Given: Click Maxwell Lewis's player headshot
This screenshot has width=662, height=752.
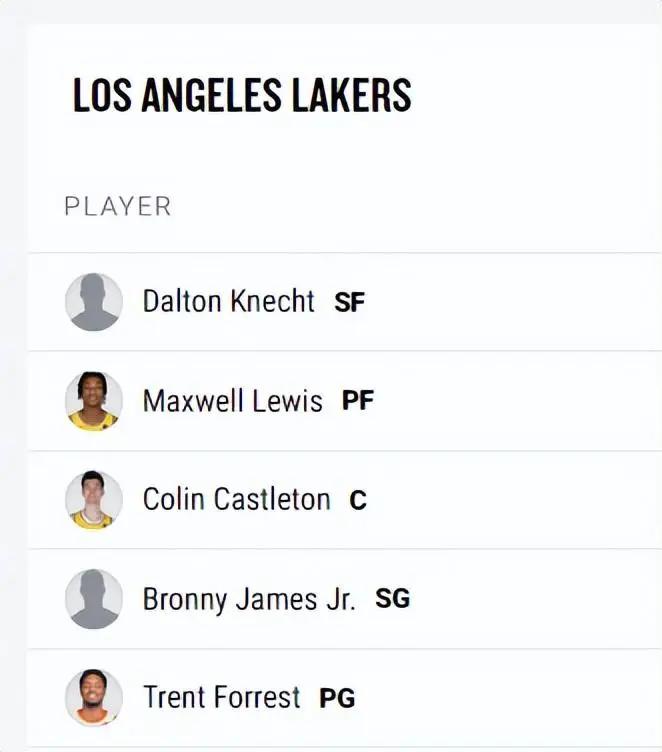Looking at the screenshot, I should 94,401.
